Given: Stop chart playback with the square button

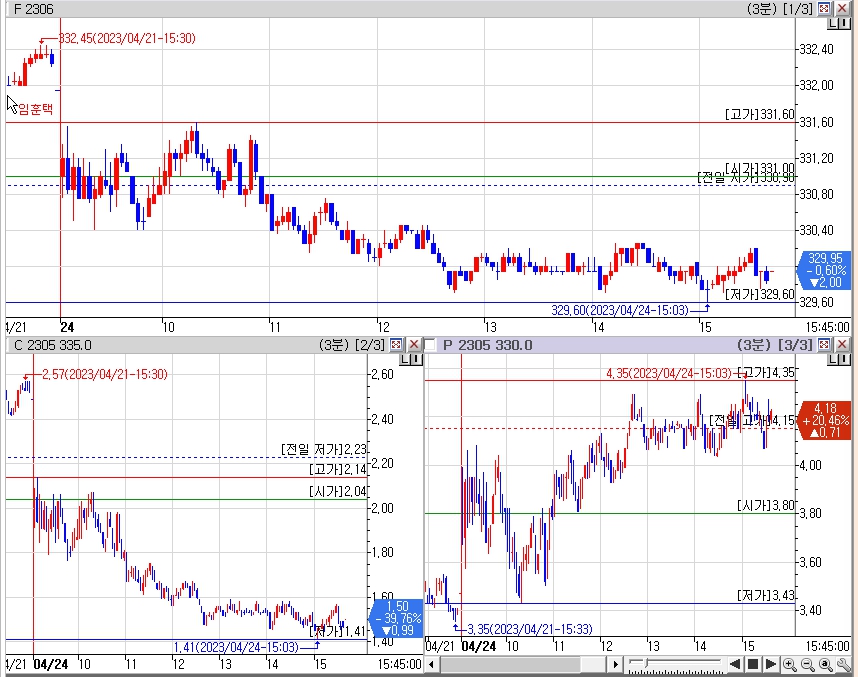Looking at the screenshot, I should click(x=753, y=664).
